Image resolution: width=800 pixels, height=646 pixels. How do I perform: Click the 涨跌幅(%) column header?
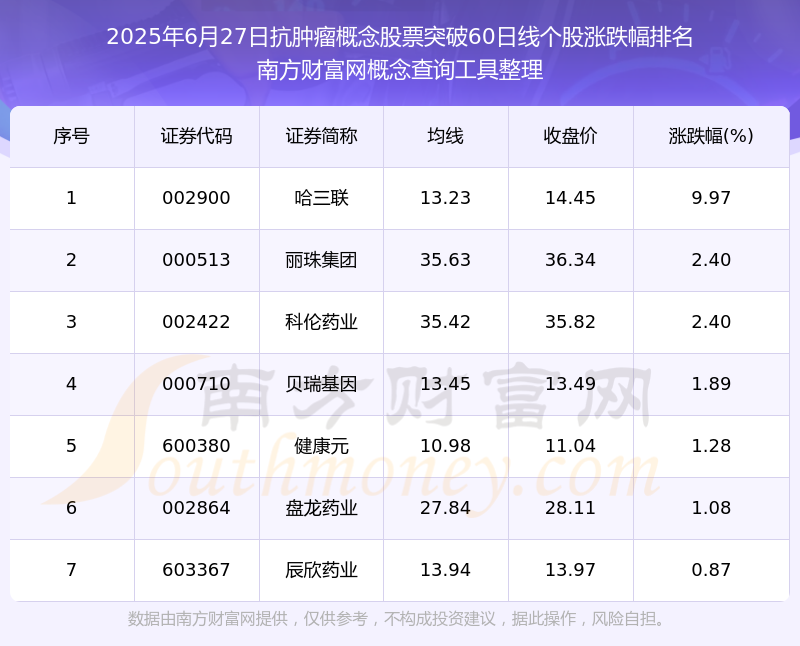711,136
